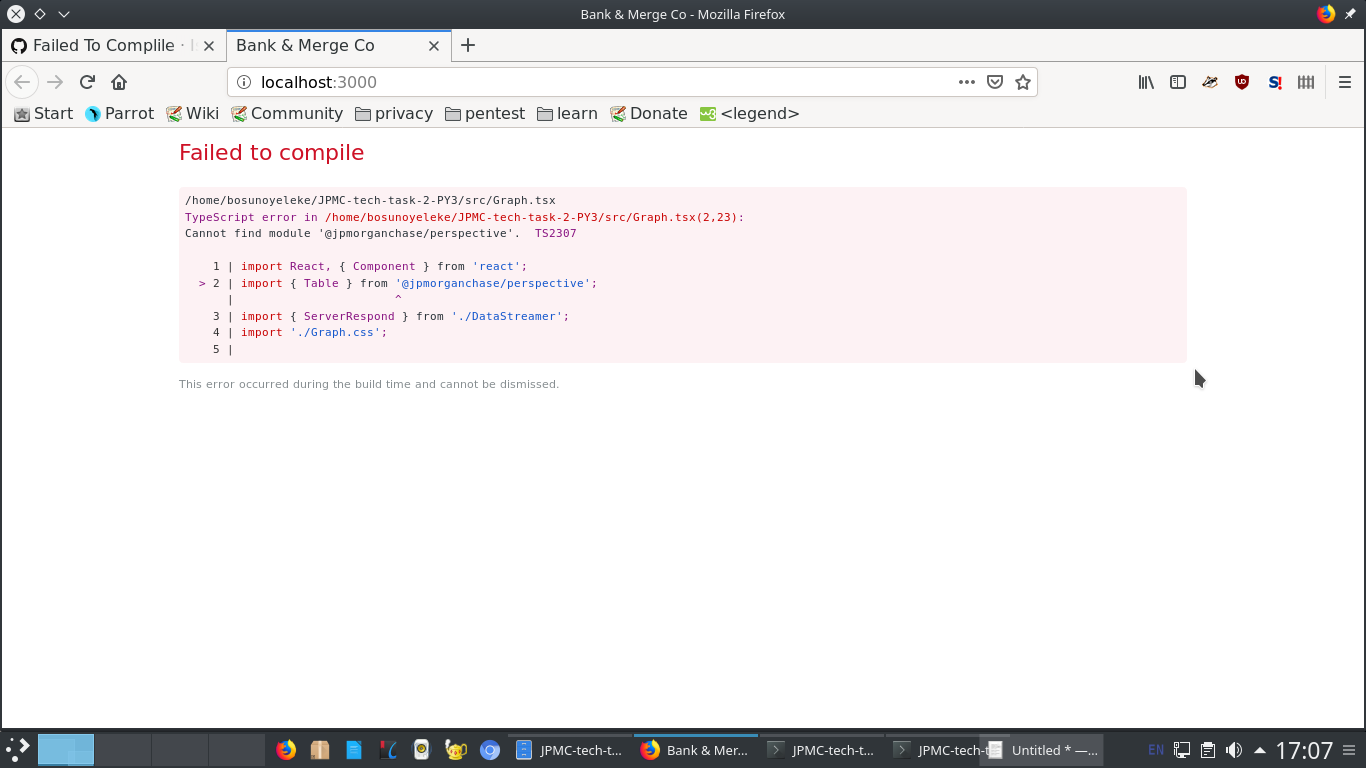
Task: Select the fence-style extension icon
Action: pyautogui.click(x=1306, y=82)
